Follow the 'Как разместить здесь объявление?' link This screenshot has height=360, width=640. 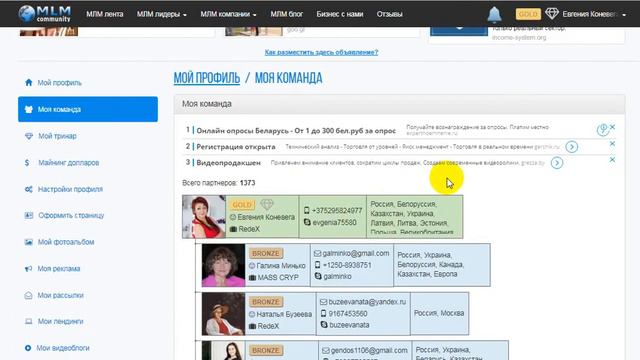pos(321,52)
